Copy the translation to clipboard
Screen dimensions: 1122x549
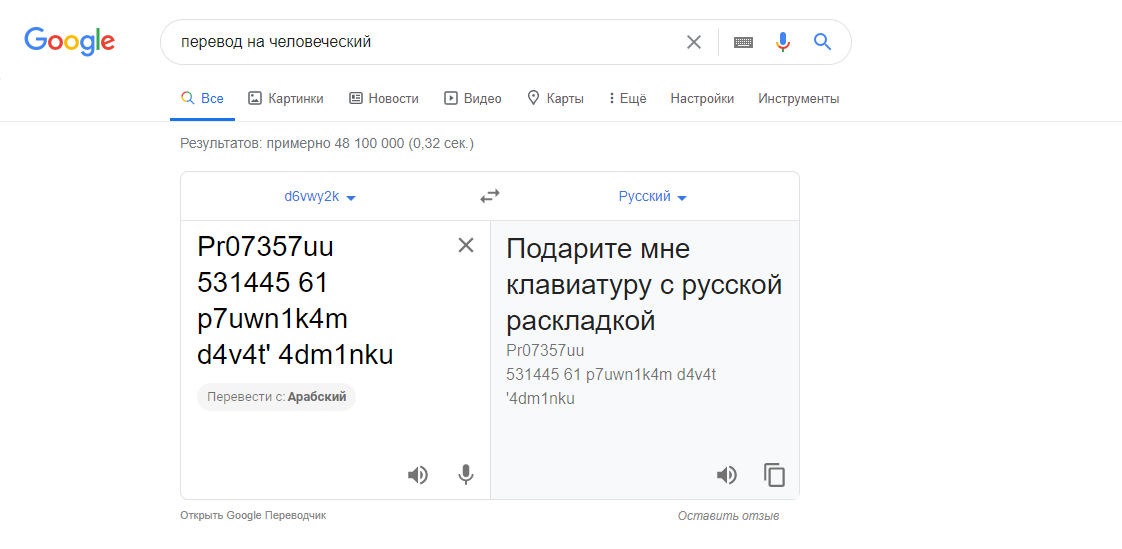[774, 475]
